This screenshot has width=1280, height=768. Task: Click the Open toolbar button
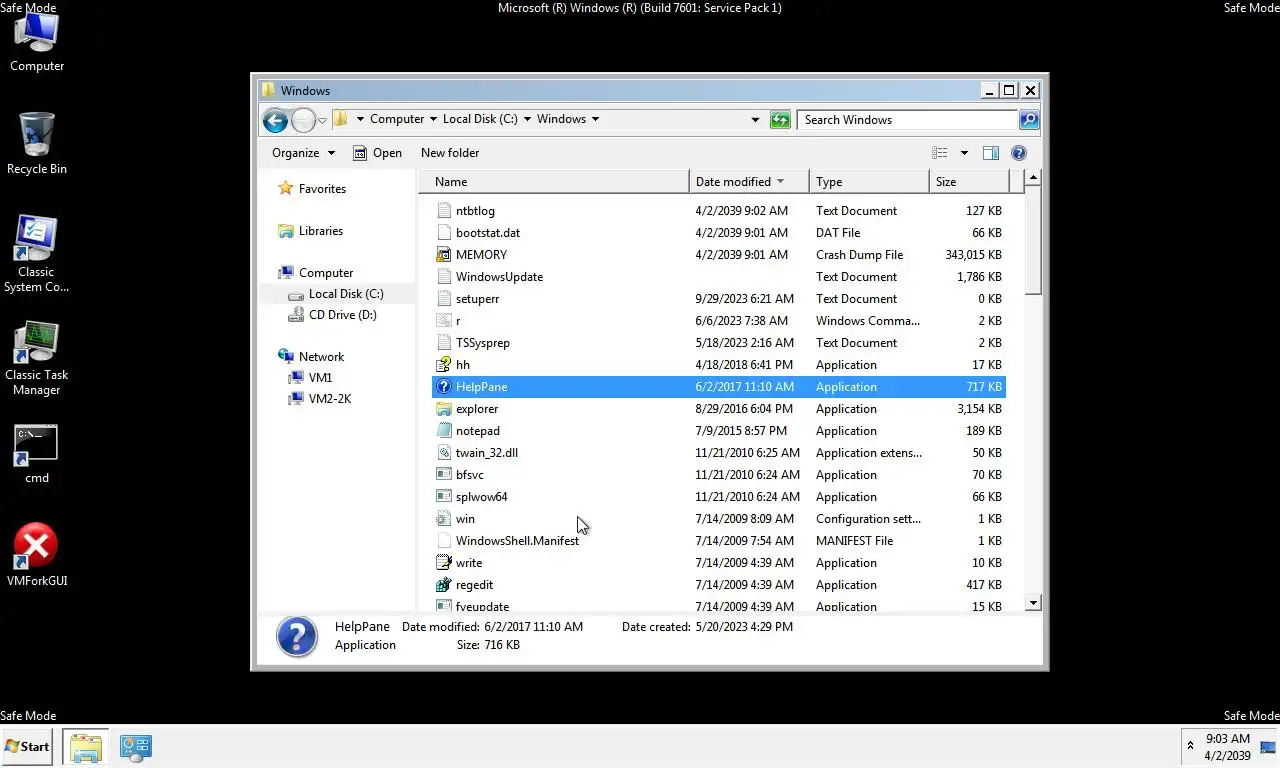(x=377, y=153)
